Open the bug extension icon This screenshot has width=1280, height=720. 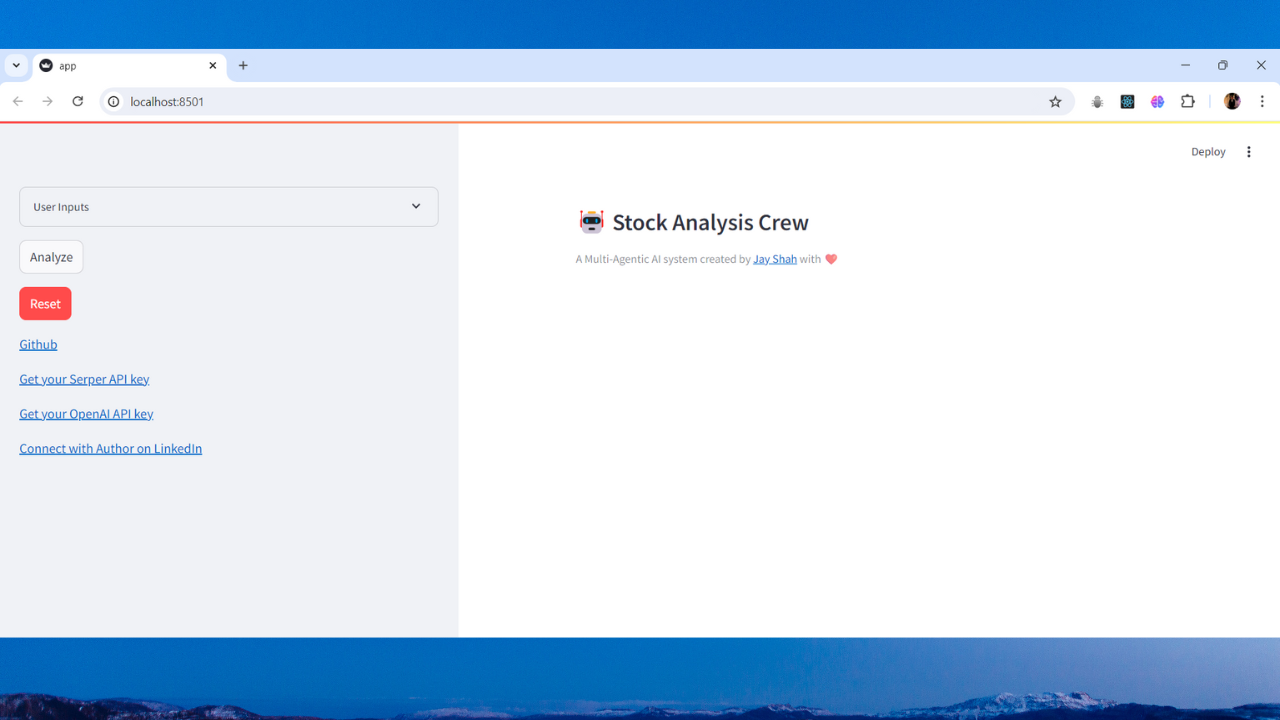pos(1097,101)
